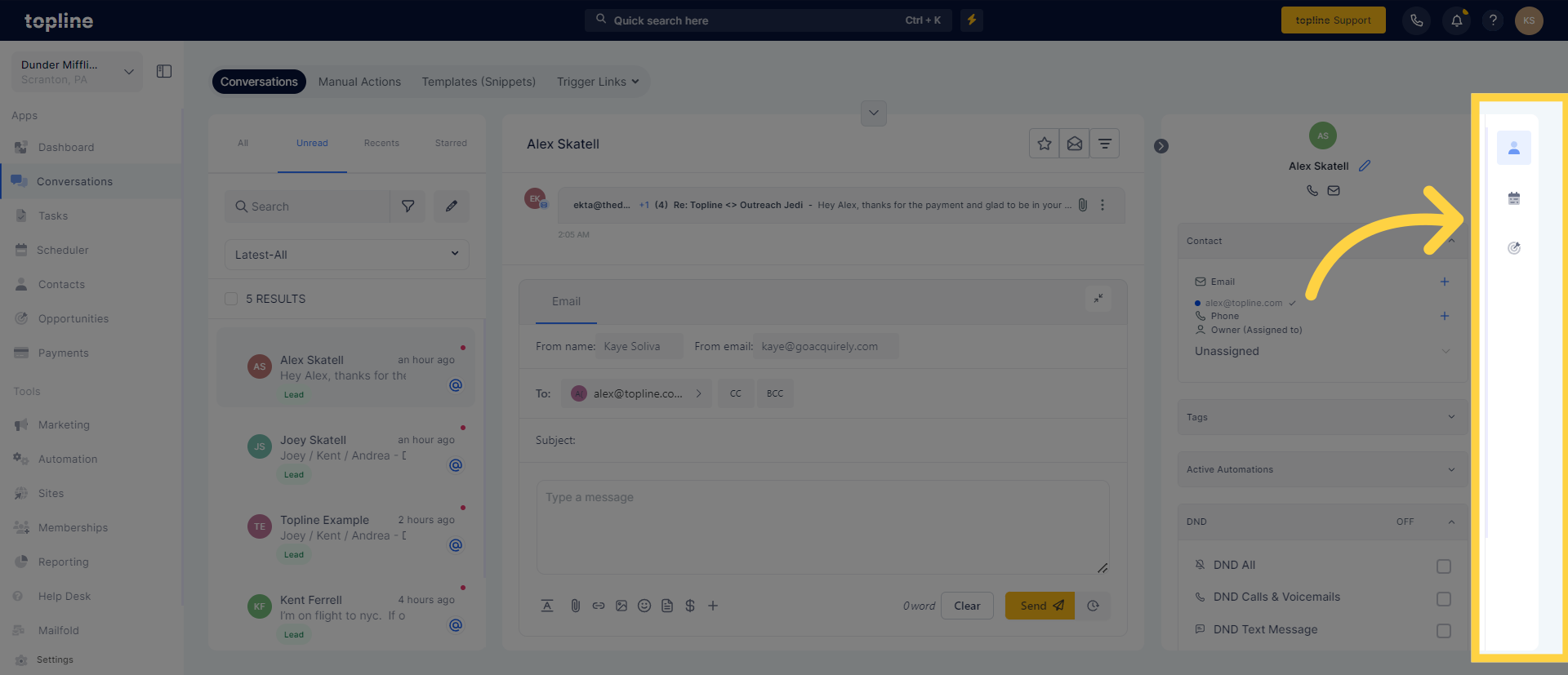Open conversation search filter funnel
The image size is (1568, 675).
pos(408,206)
